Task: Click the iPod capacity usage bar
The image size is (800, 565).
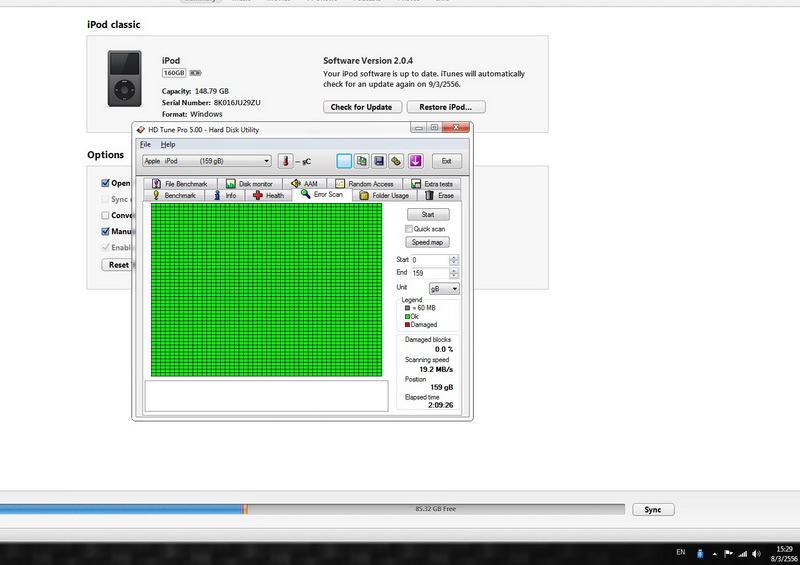Action: pyautogui.click(x=312, y=509)
